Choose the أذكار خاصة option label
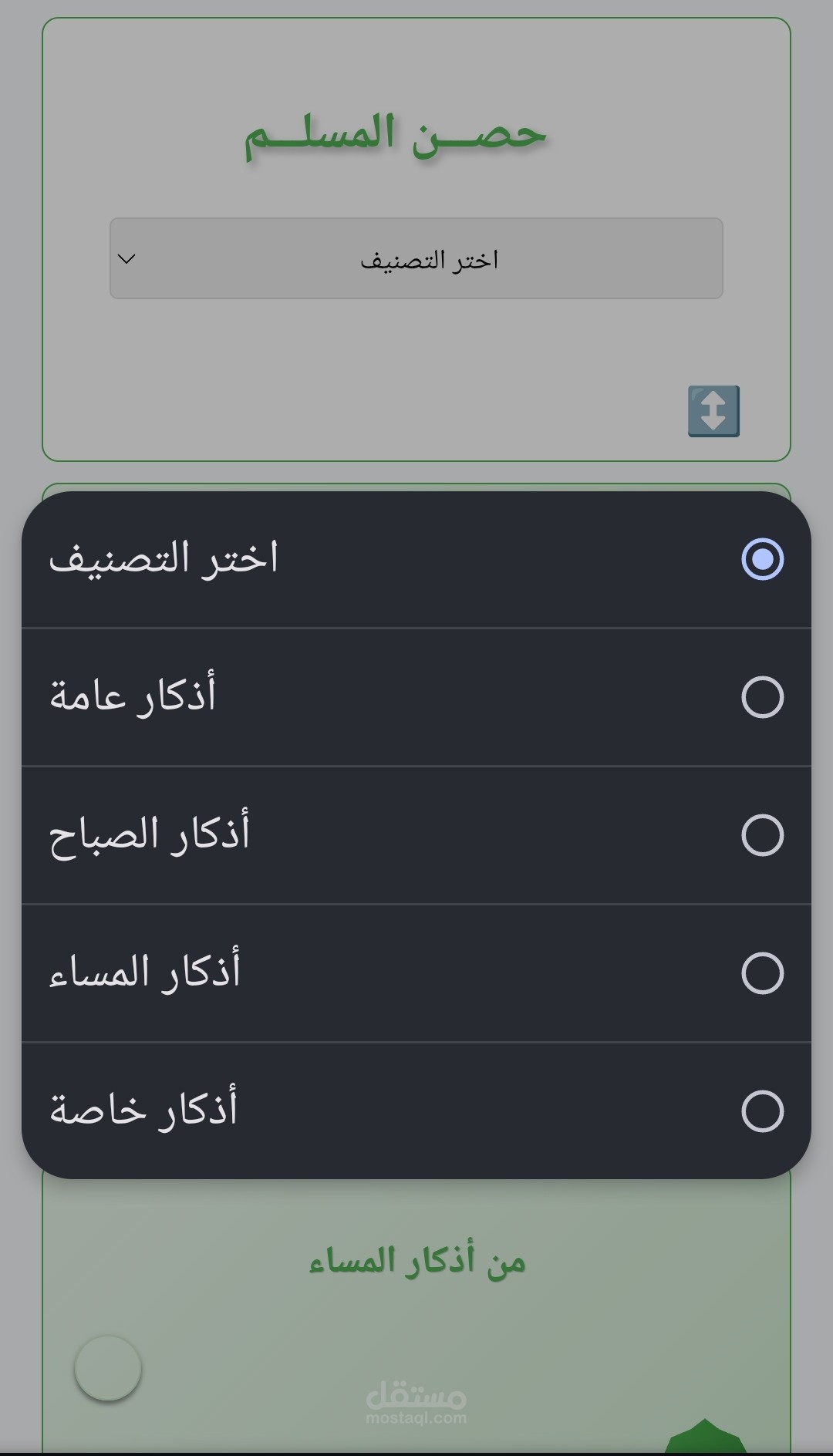The image size is (833, 1456). (x=143, y=1111)
